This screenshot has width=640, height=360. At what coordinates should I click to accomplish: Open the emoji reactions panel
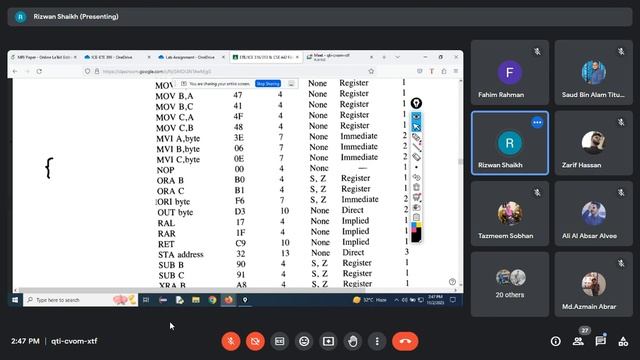[x=304, y=341]
